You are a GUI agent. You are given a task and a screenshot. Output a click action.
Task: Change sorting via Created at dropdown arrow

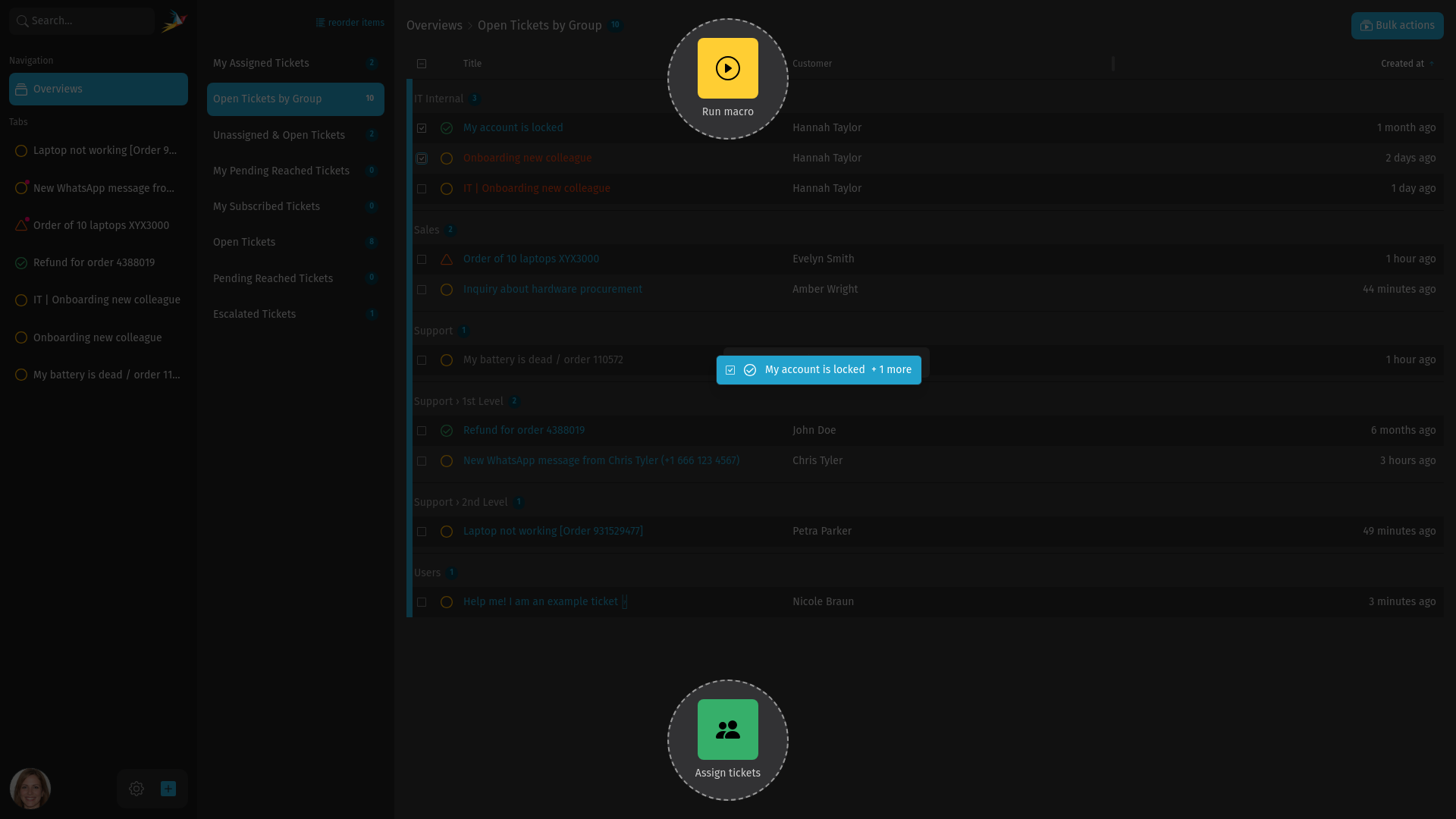(1433, 64)
